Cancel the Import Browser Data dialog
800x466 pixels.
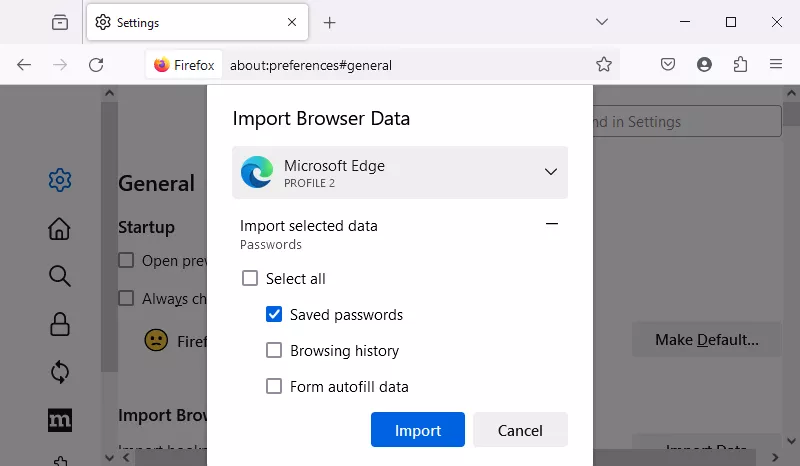(520, 430)
